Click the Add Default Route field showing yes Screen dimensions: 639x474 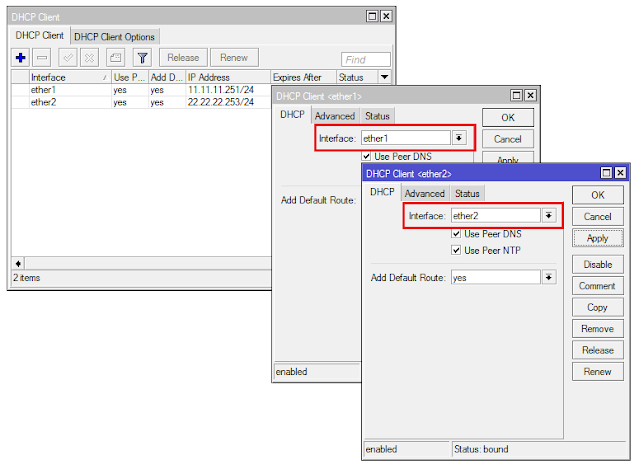(x=496, y=278)
